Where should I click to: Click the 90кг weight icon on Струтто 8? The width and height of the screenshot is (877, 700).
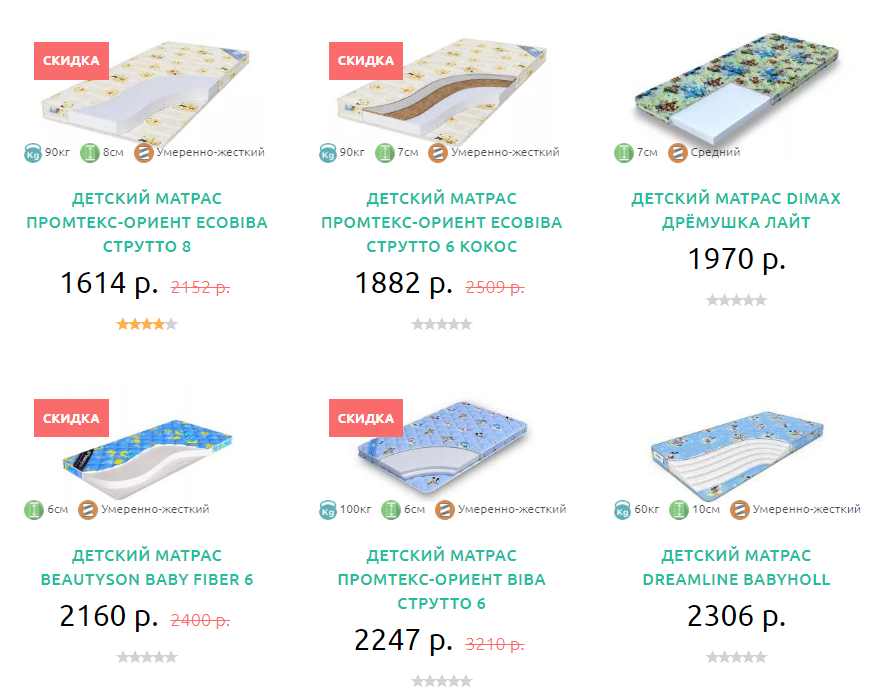tap(33, 153)
